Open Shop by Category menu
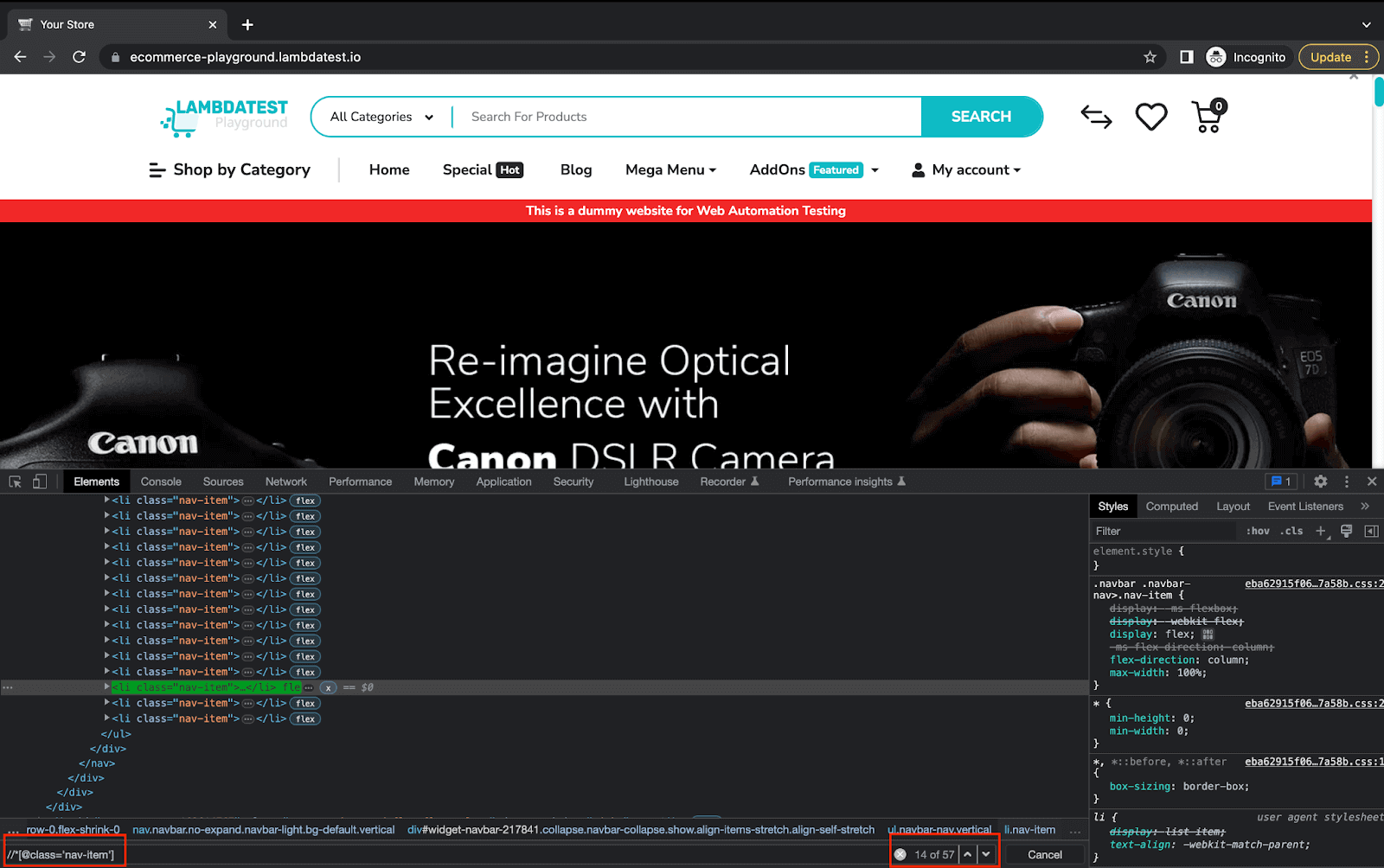This screenshot has height=868, width=1384. tap(229, 169)
